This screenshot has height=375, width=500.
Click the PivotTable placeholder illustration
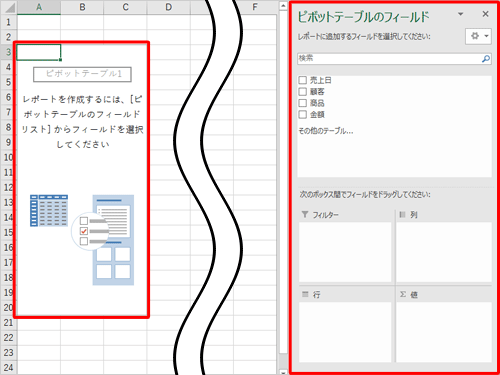tap(82, 240)
